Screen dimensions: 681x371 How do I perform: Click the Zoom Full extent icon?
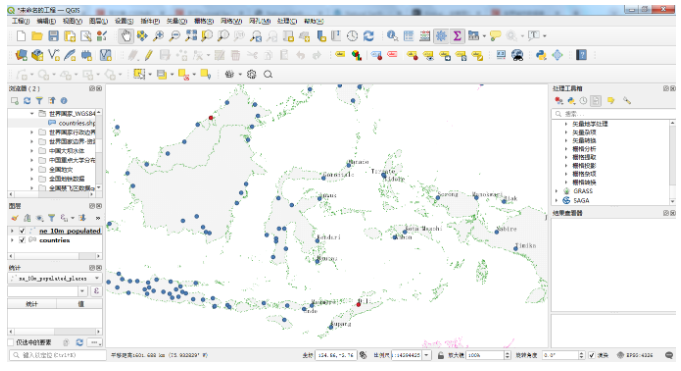[191, 36]
